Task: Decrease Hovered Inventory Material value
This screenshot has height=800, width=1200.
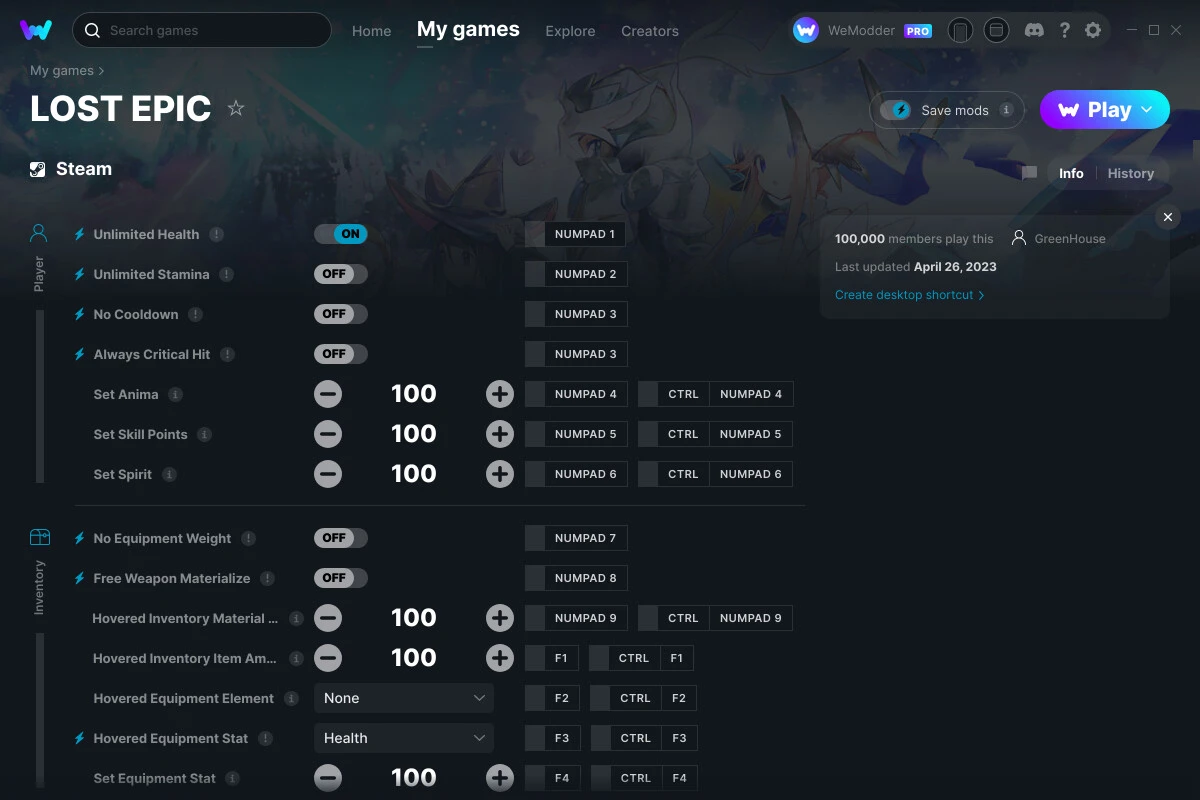Action: 328,618
